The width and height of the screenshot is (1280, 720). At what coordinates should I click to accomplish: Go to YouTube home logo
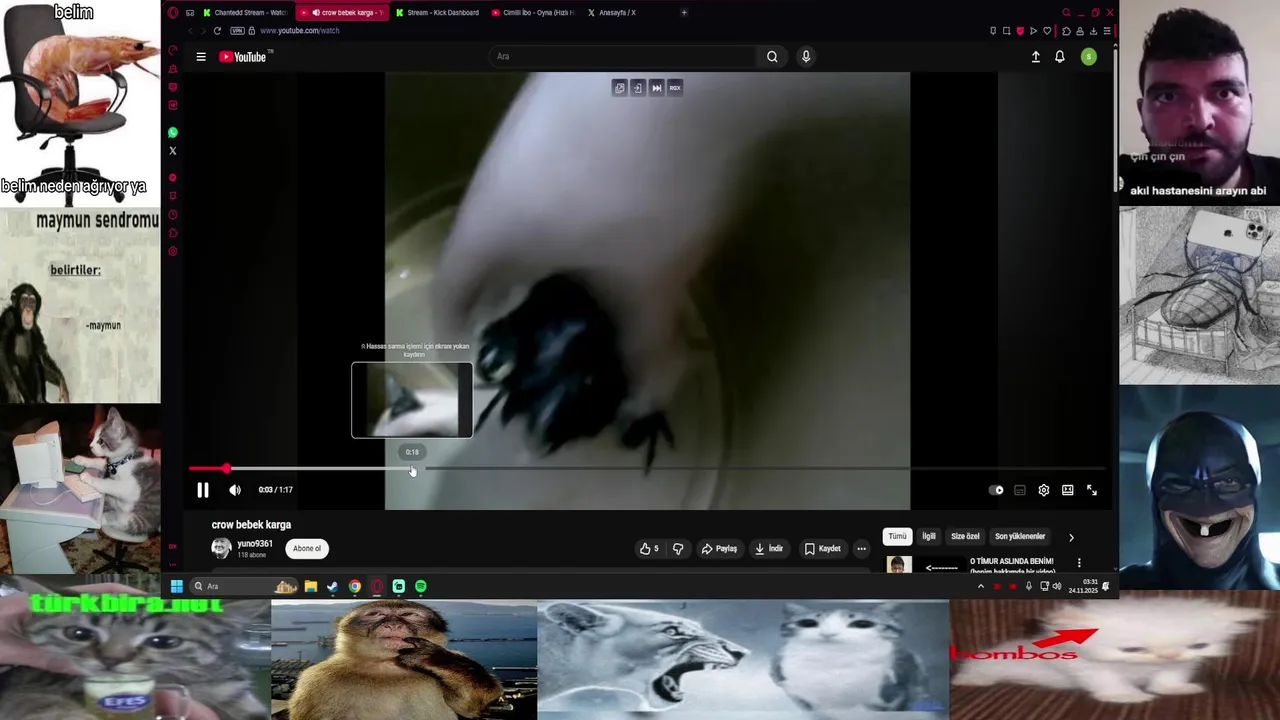click(245, 57)
